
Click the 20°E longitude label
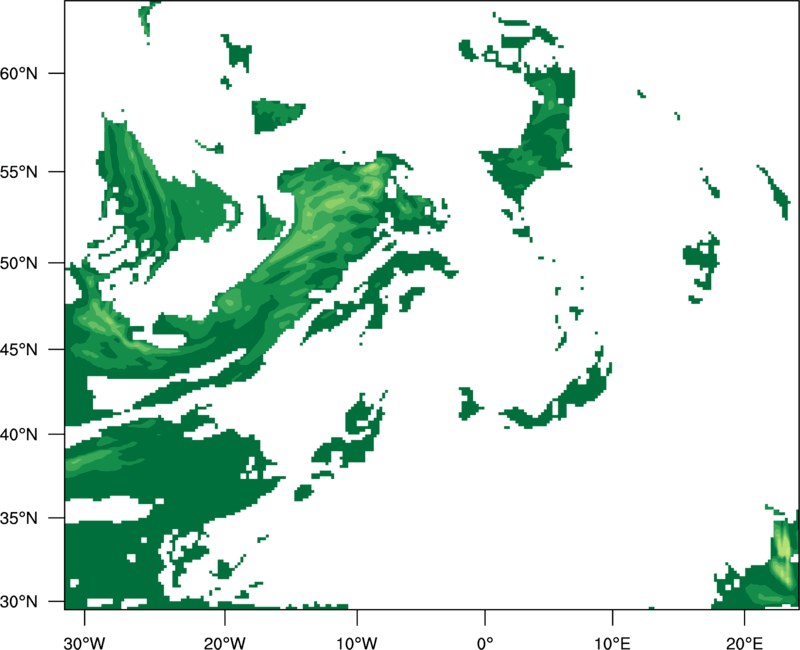coord(744,643)
